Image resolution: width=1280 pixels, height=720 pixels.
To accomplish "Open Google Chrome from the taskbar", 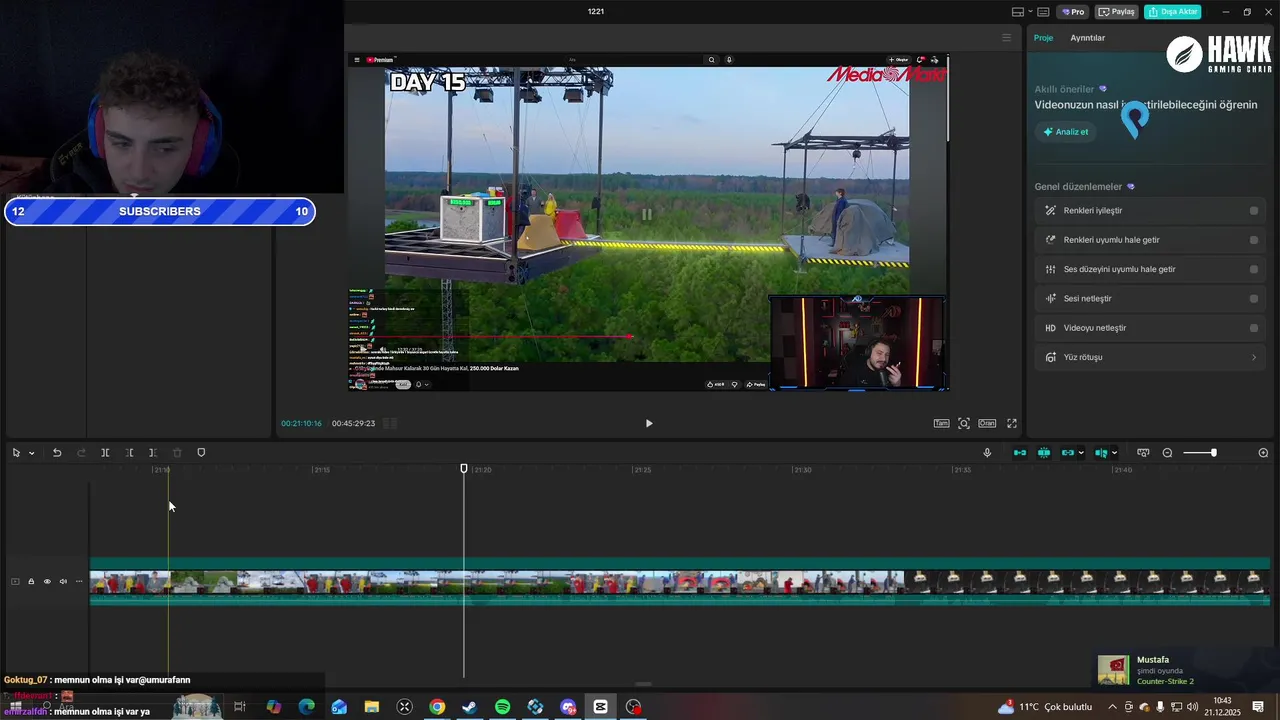I will (x=437, y=707).
